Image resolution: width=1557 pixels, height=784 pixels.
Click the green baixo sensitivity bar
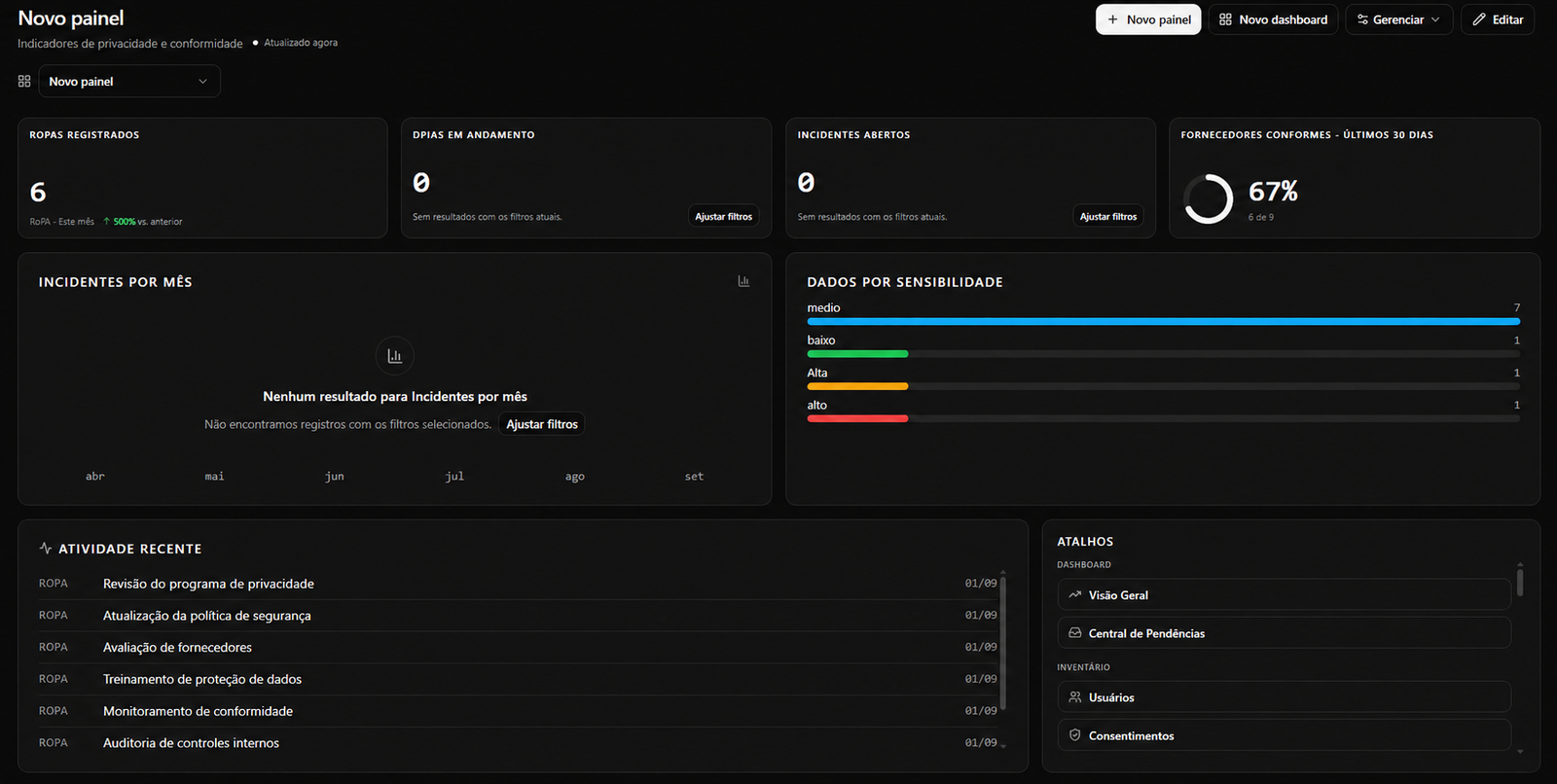click(857, 354)
